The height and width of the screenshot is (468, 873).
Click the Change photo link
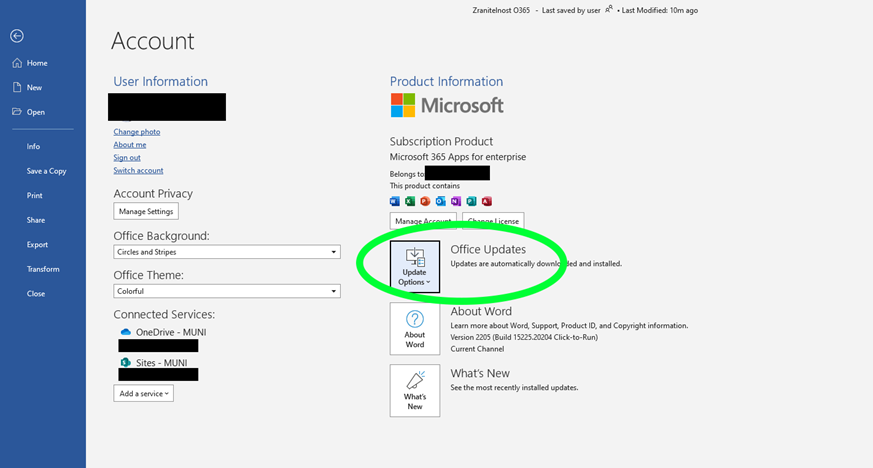[x=137, y=132]
